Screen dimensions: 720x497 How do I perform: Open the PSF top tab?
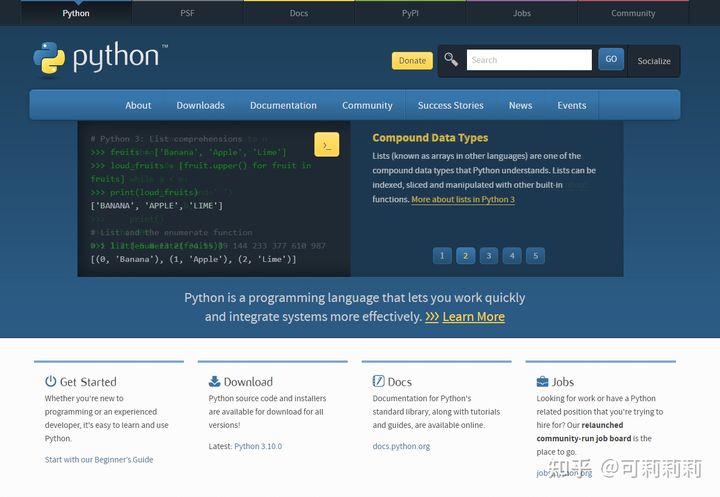point(187,13)
